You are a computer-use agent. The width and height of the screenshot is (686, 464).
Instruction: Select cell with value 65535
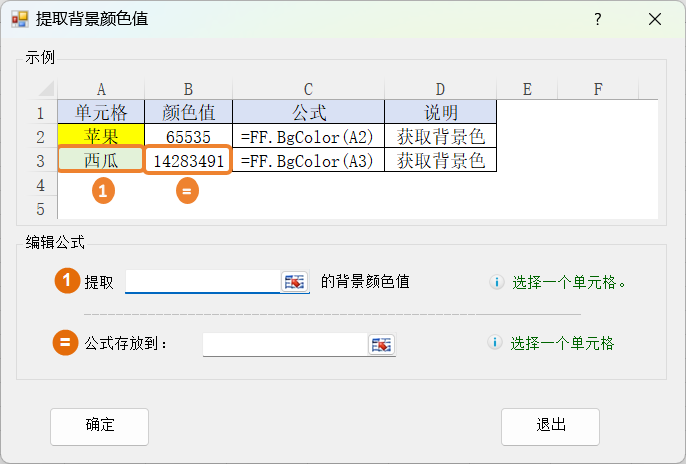pyautogui.click(x=188, y=136)
